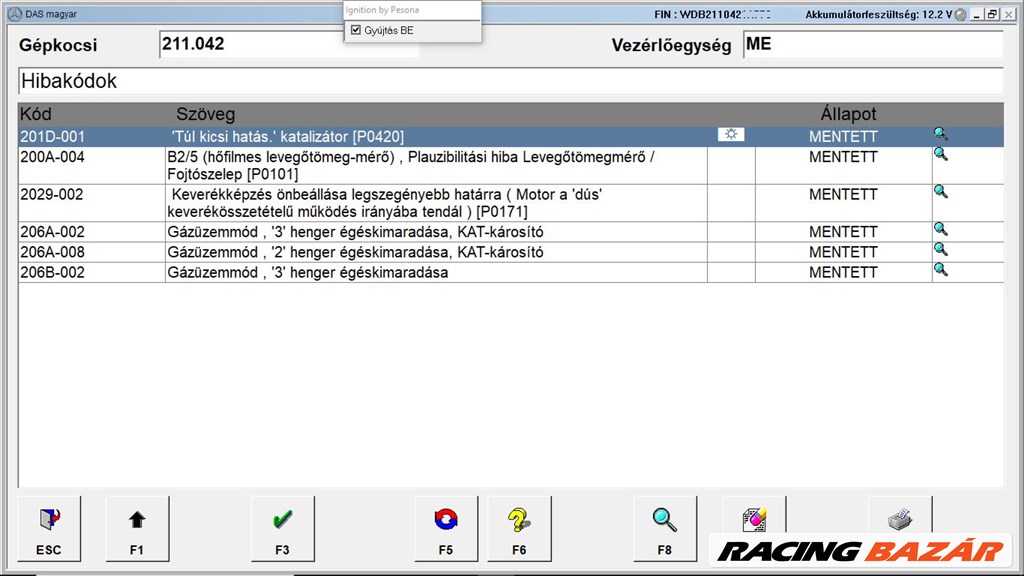Select fault row 206A-008 misfire entry
The height and width of the screenshot is (576, 1024).
point(350,252)
